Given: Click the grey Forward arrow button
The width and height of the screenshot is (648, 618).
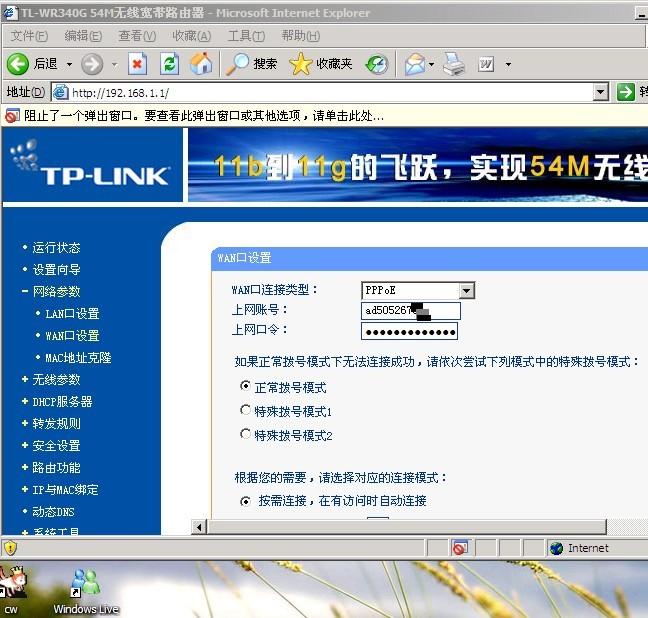Looking at the screenshot, I should pyautogui.click(x=92, y=64).
